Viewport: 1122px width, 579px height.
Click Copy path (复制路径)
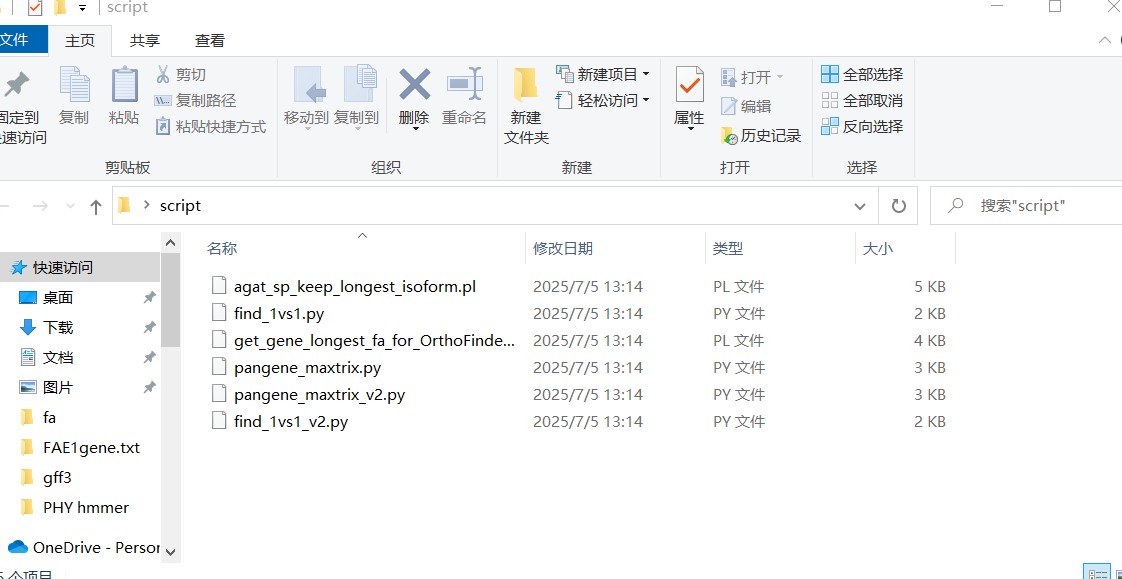(x=195, y=100)
